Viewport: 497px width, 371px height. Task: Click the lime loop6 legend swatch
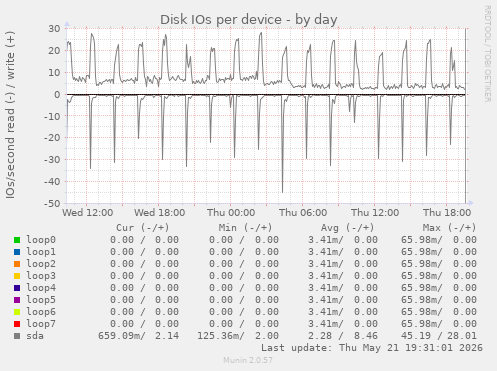tap(17, 312)
